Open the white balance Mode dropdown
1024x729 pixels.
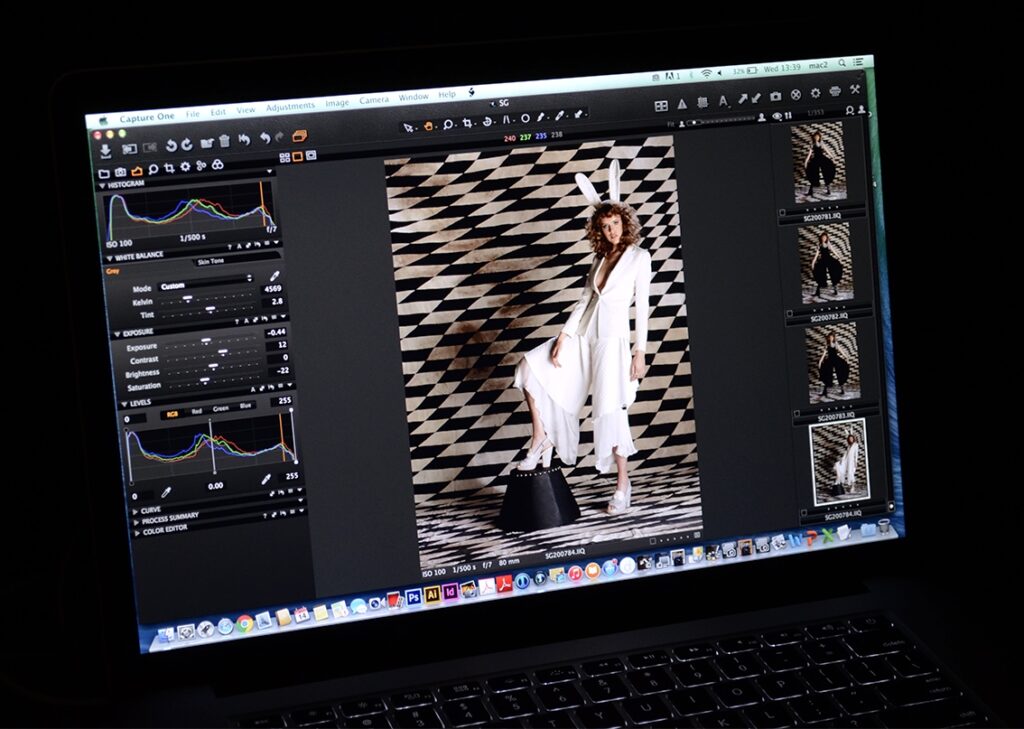[206, 285]
